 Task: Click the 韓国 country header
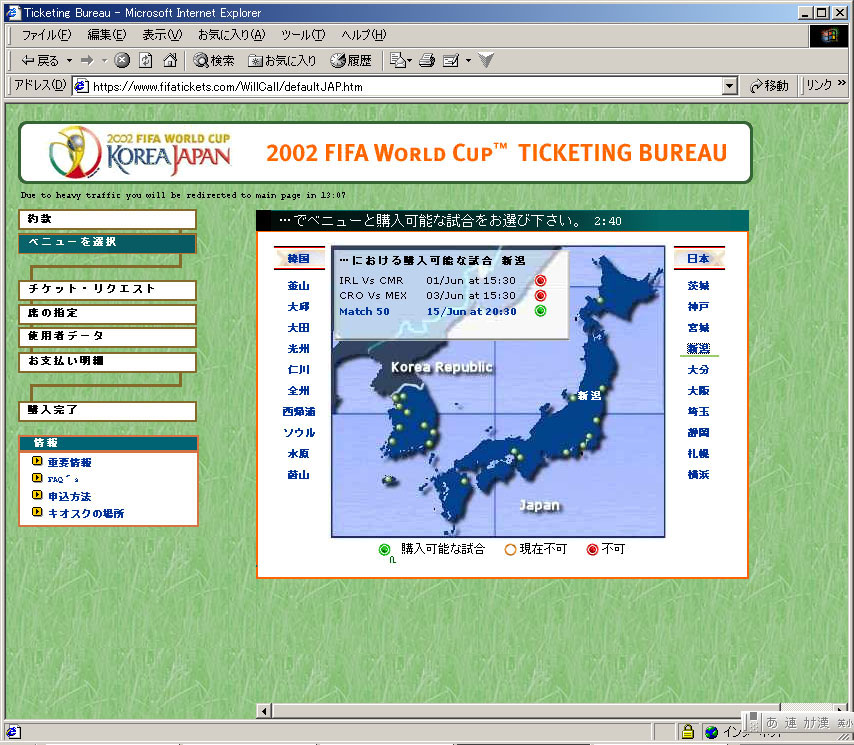(298, 259)
